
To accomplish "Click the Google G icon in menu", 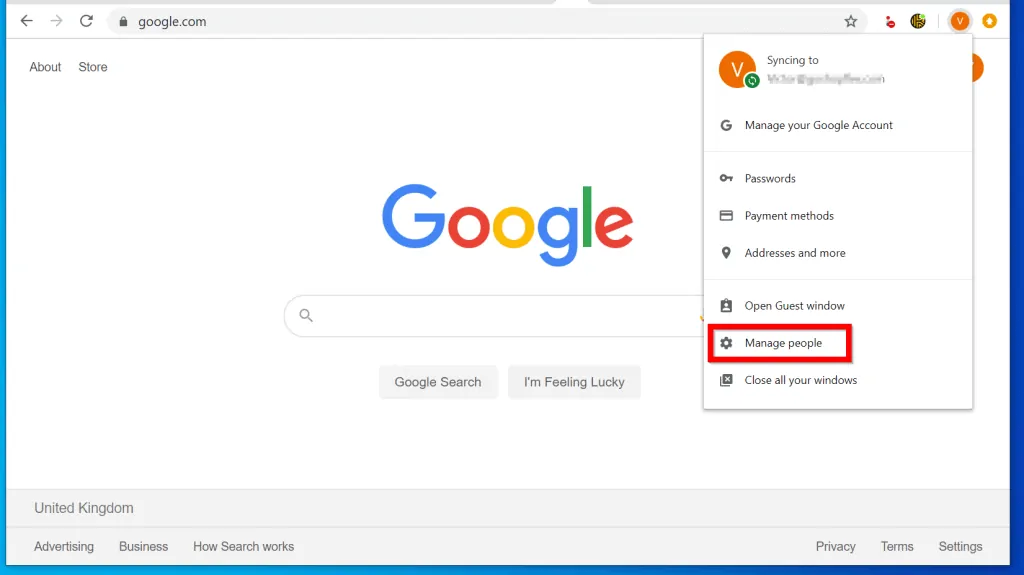I will 726,125.
